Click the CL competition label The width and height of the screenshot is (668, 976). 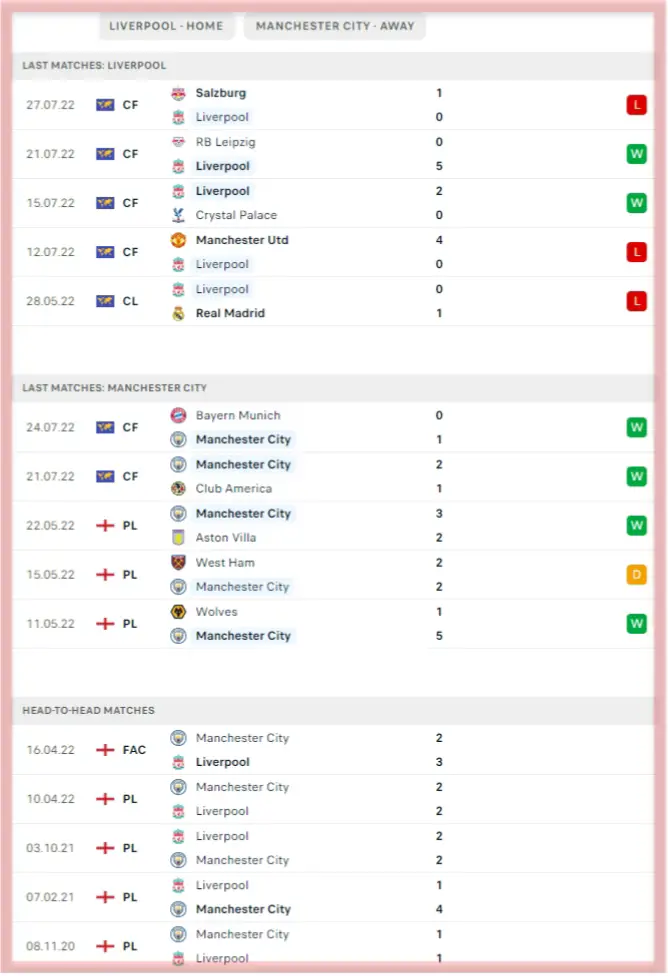[x=131, y=301]
